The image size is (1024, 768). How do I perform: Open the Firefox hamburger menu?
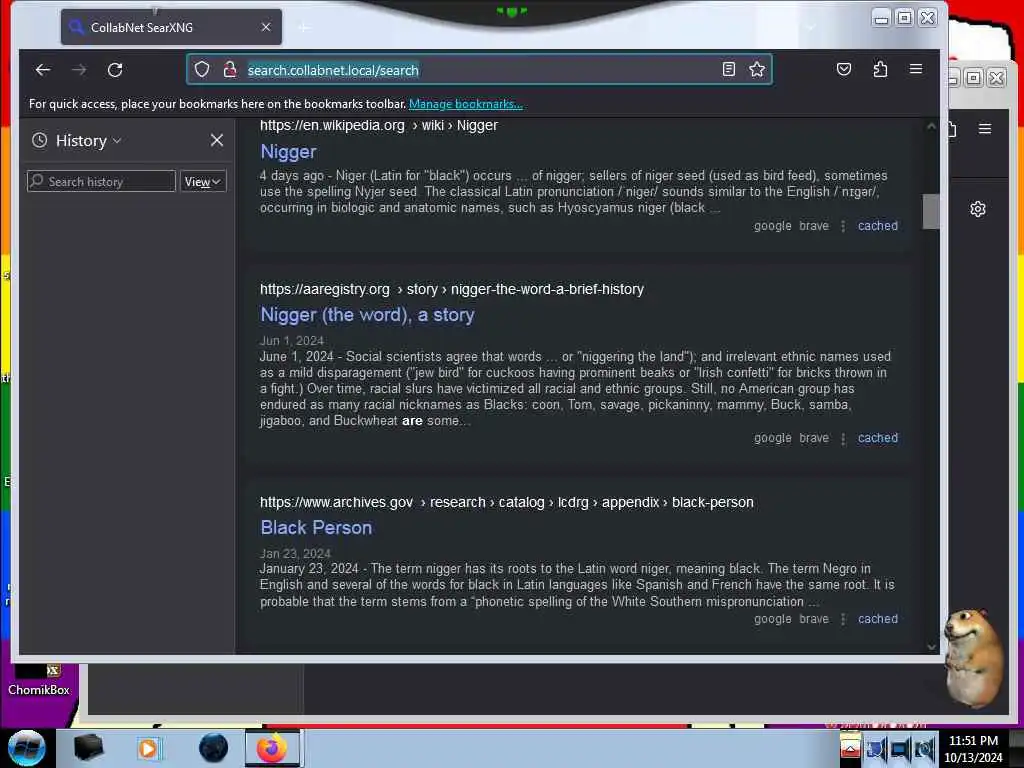pos(916,69)
